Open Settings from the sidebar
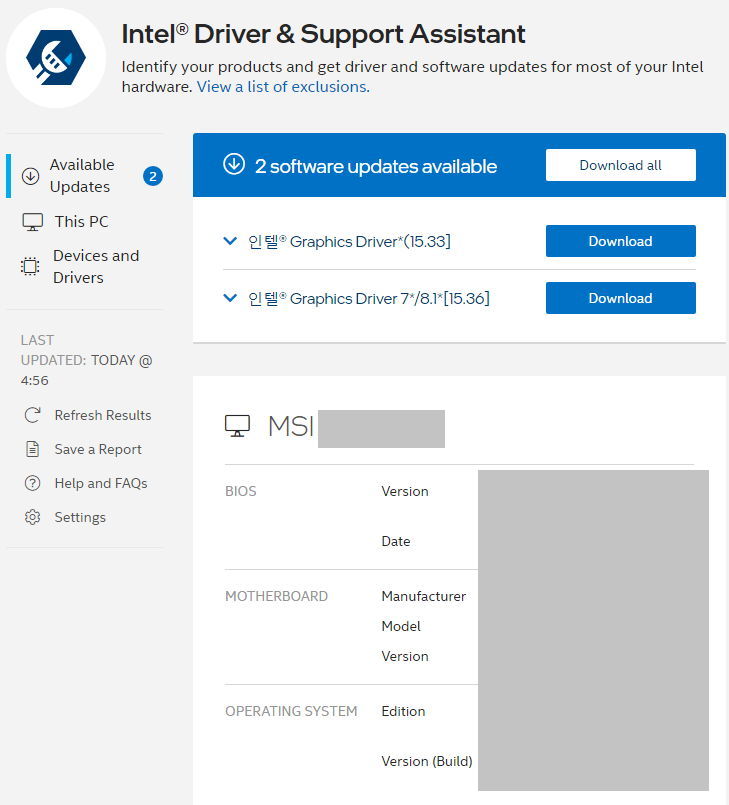 80,518
